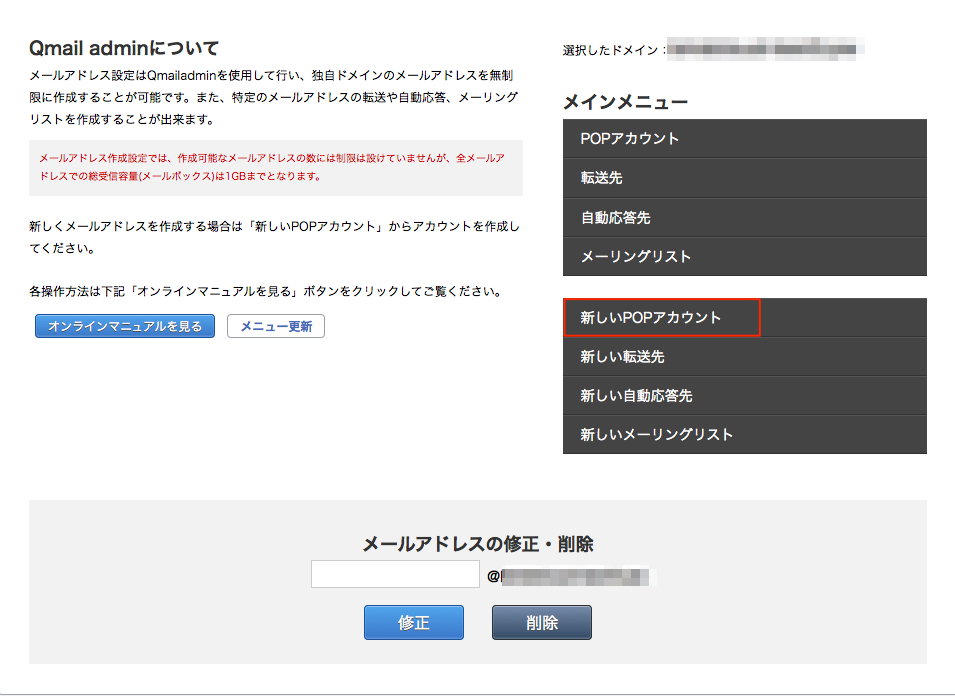
Task: Select 自動応答先 in main menu
Action: pos(744,217)
